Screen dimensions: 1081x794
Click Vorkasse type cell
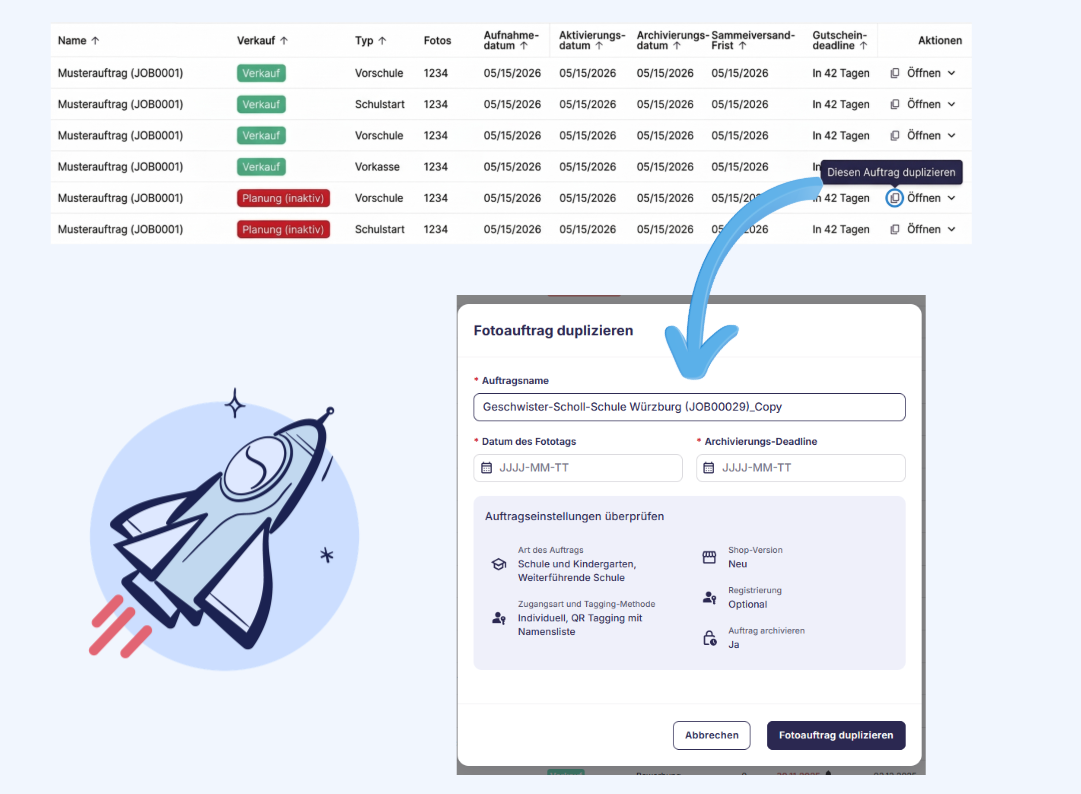377,167
